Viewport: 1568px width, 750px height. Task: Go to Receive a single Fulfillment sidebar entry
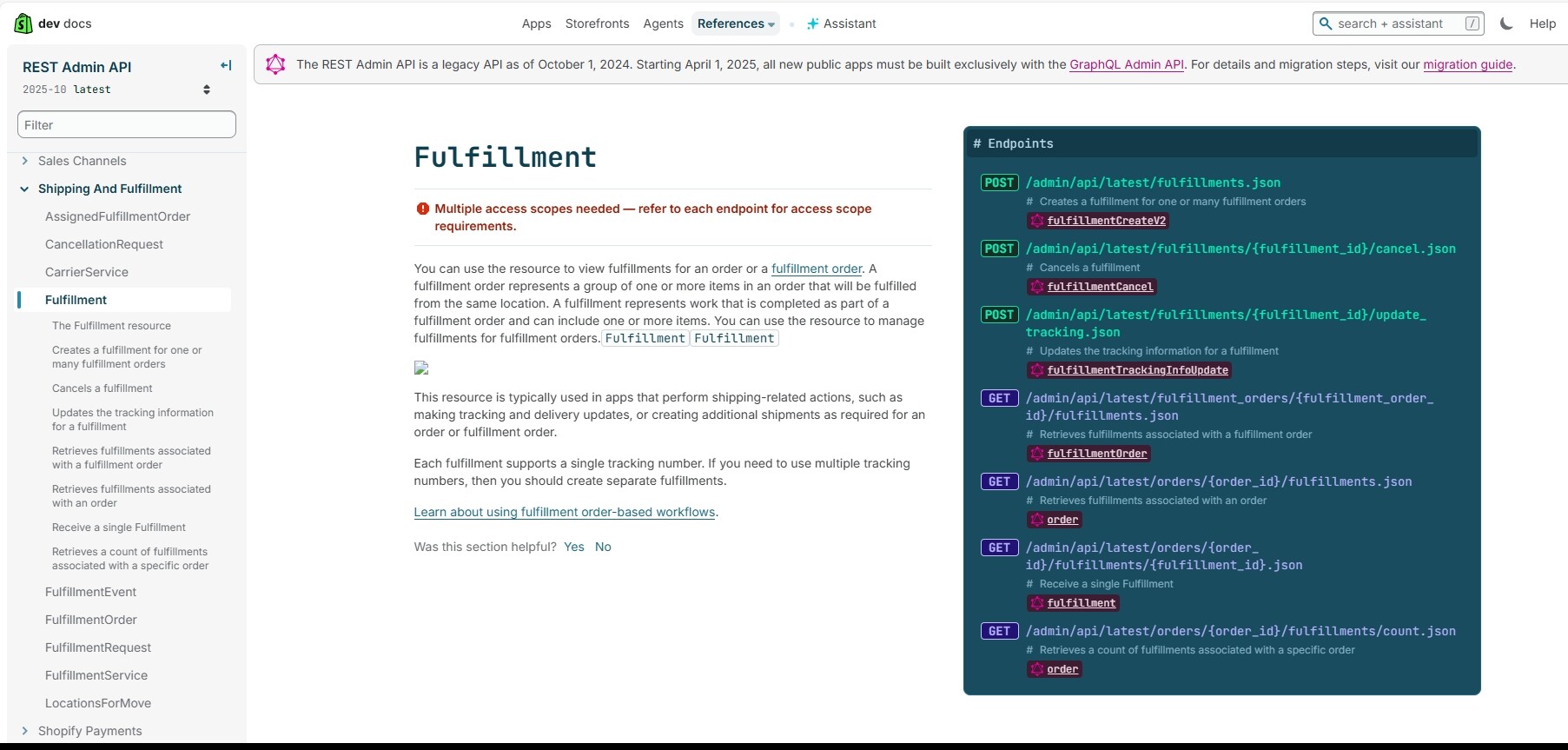coord(119,528)
